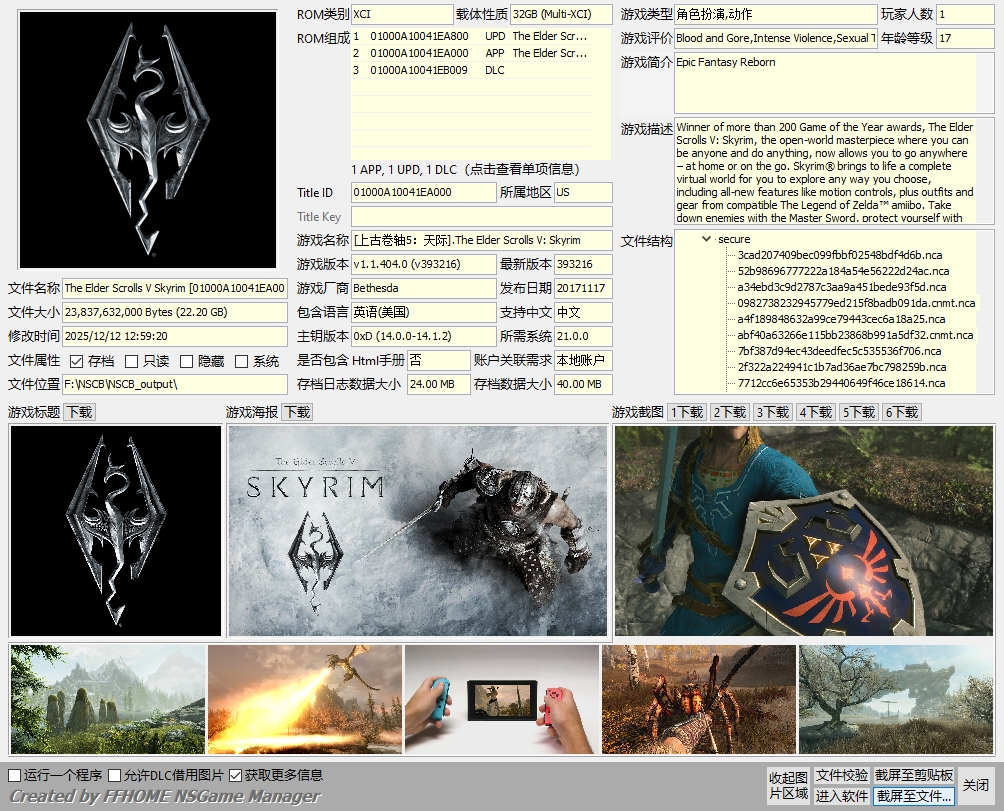Click the 游戏名称 field with Elder Scrolls V
The image size is (1004, 811).
click(482, 240)
